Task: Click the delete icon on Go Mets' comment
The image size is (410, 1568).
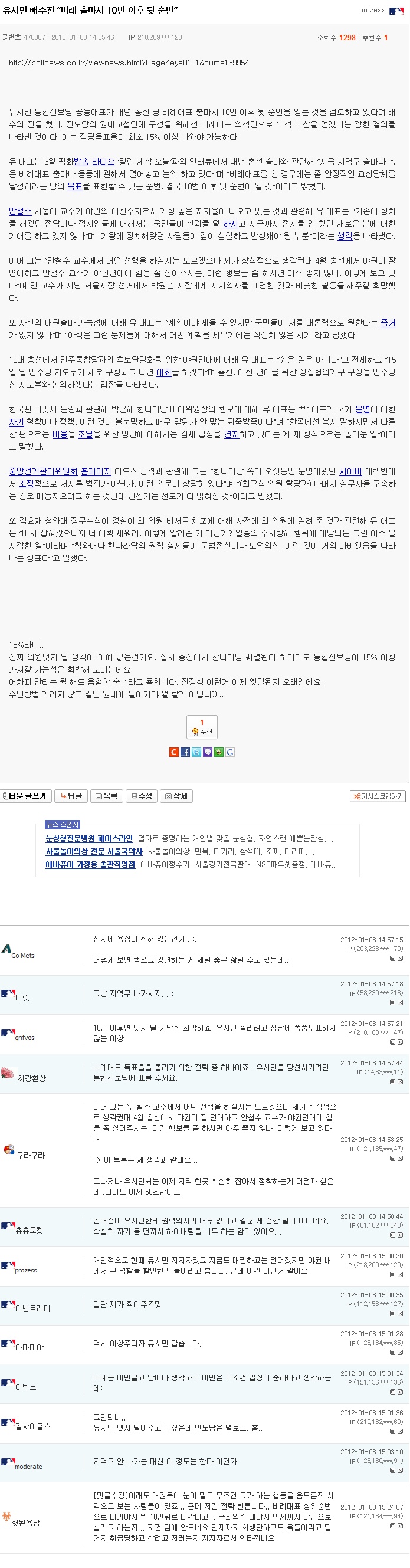Action: (x=401, y=958)
